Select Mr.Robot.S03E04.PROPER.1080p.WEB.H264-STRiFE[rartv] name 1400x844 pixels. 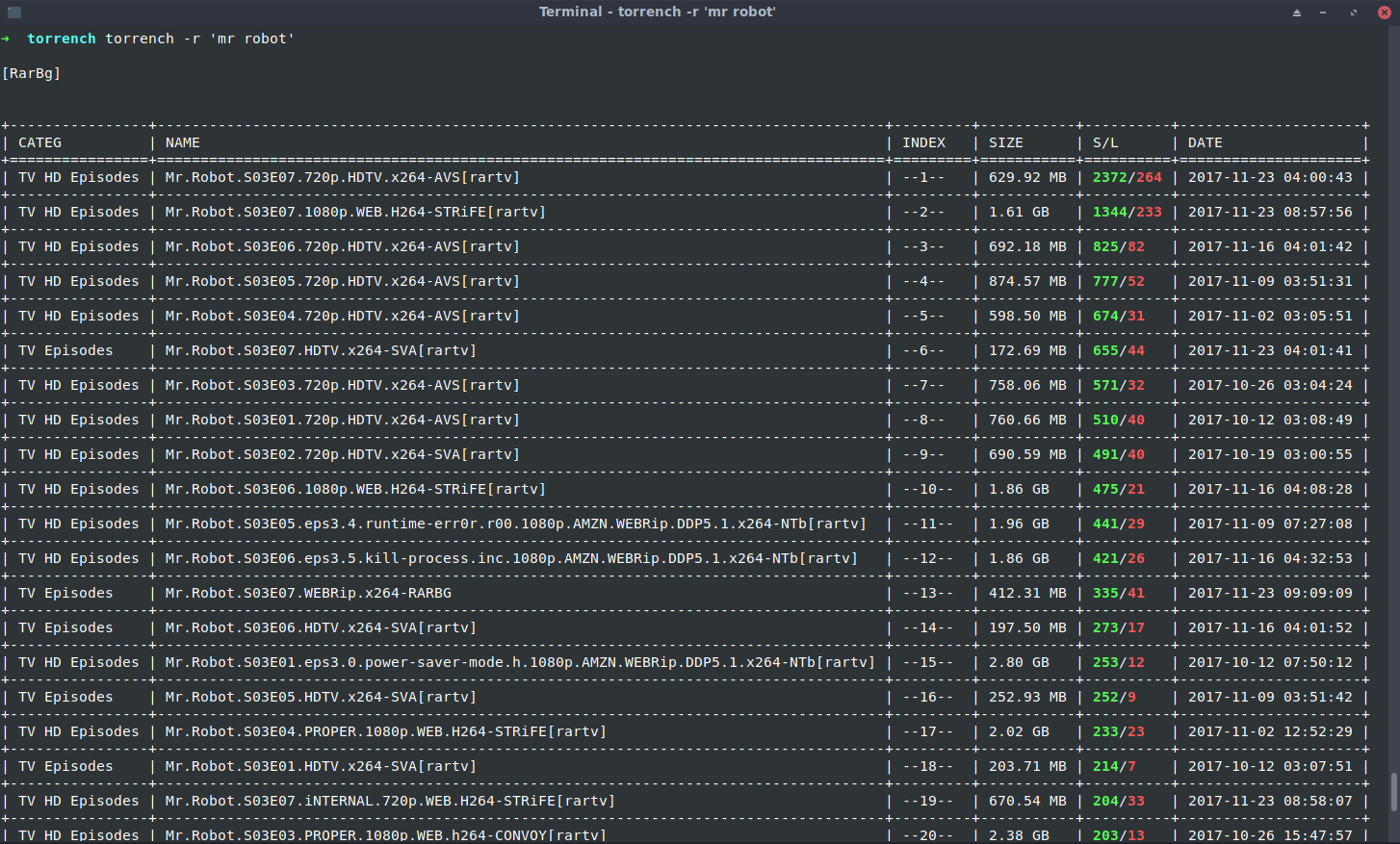coord(386,731)
